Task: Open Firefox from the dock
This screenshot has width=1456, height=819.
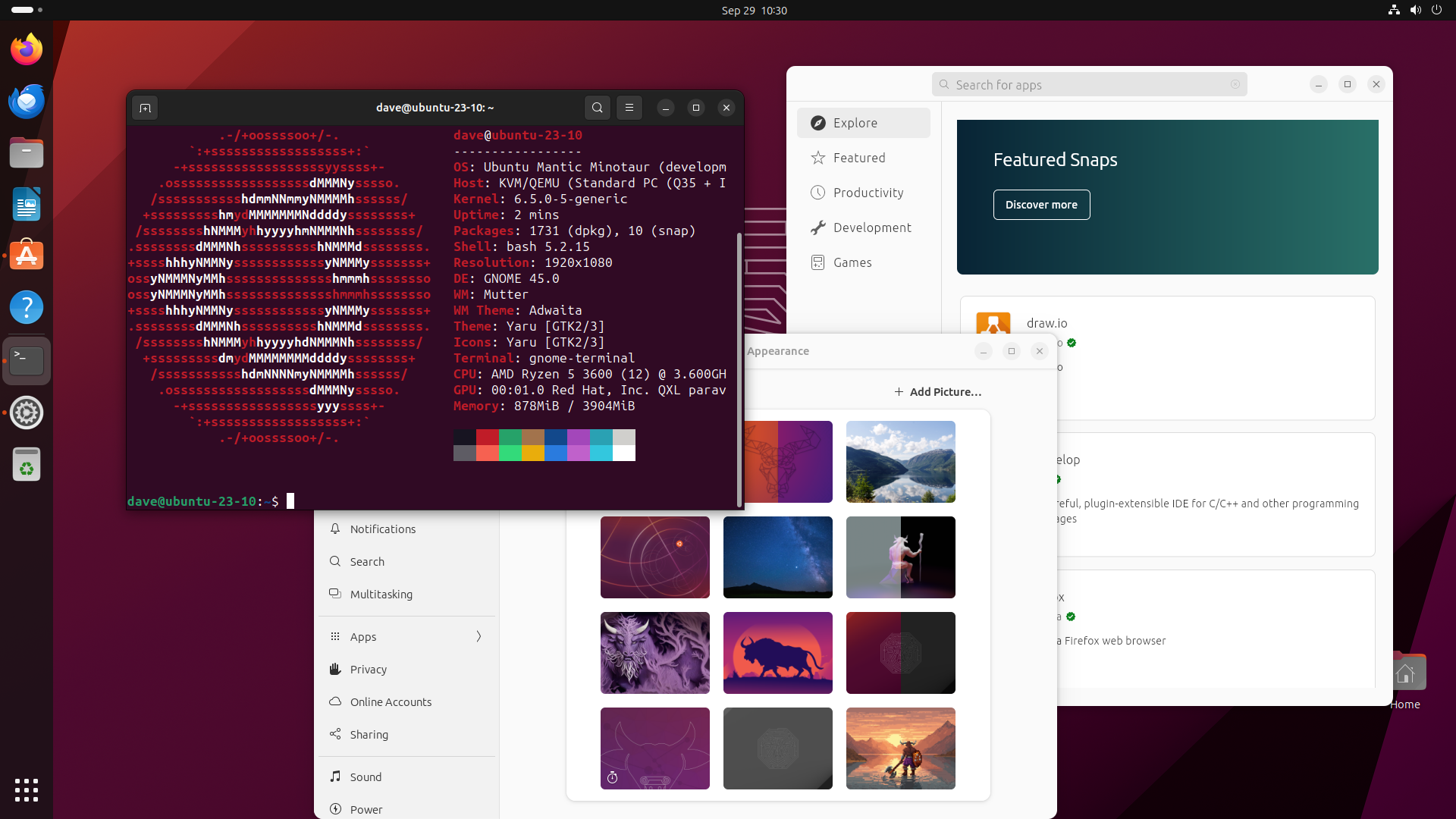Action: (27, 50)
